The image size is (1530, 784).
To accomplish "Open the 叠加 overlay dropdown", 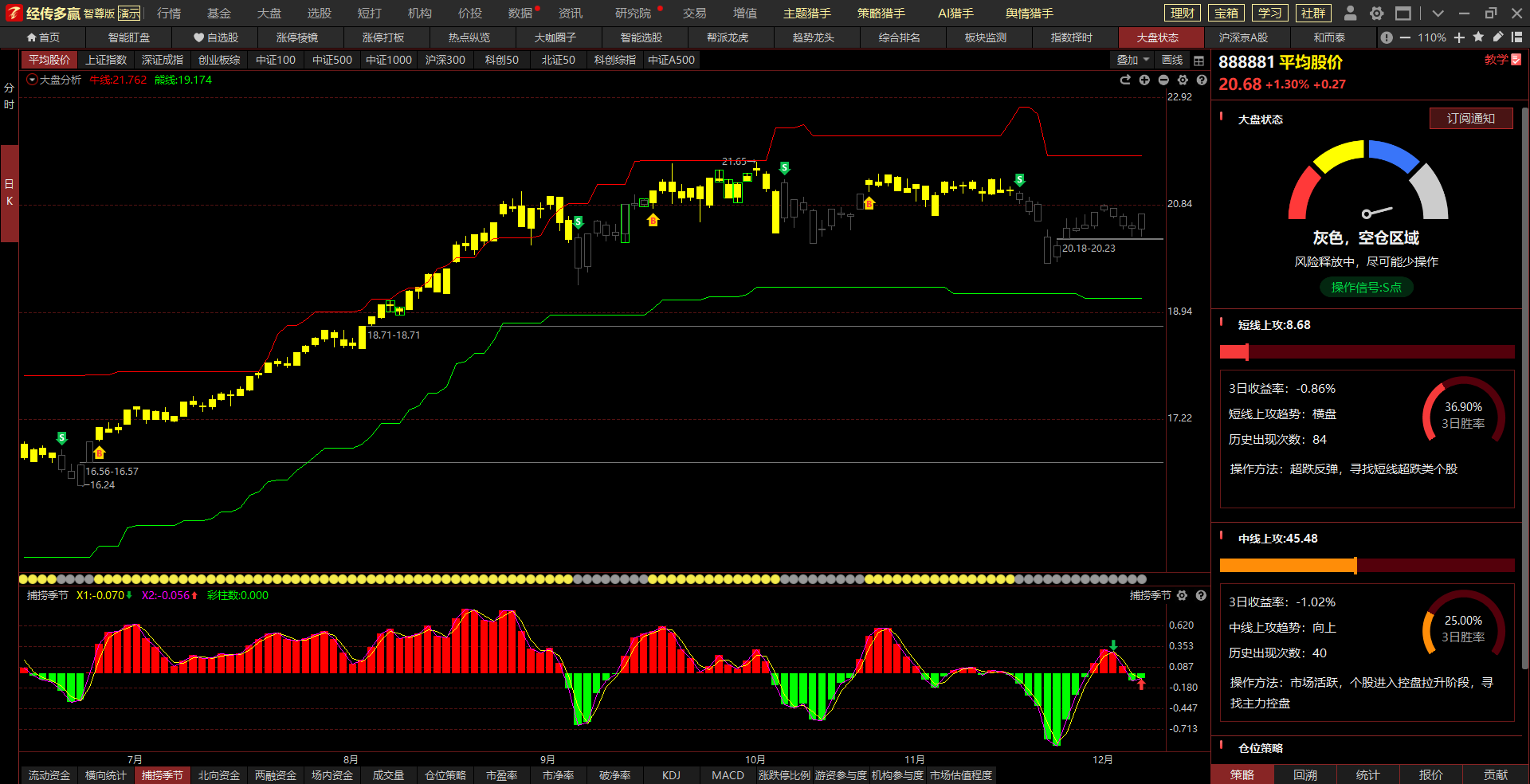I will tap(1132, 61).
